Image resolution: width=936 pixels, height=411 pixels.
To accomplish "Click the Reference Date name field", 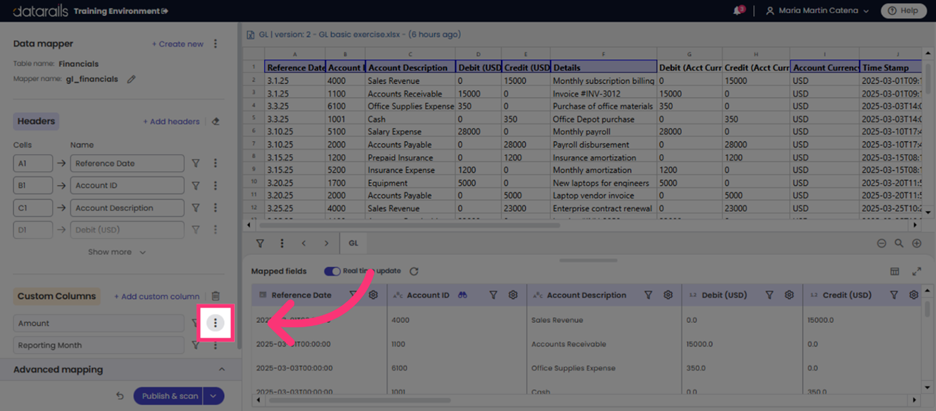I will tap(127, 163).
